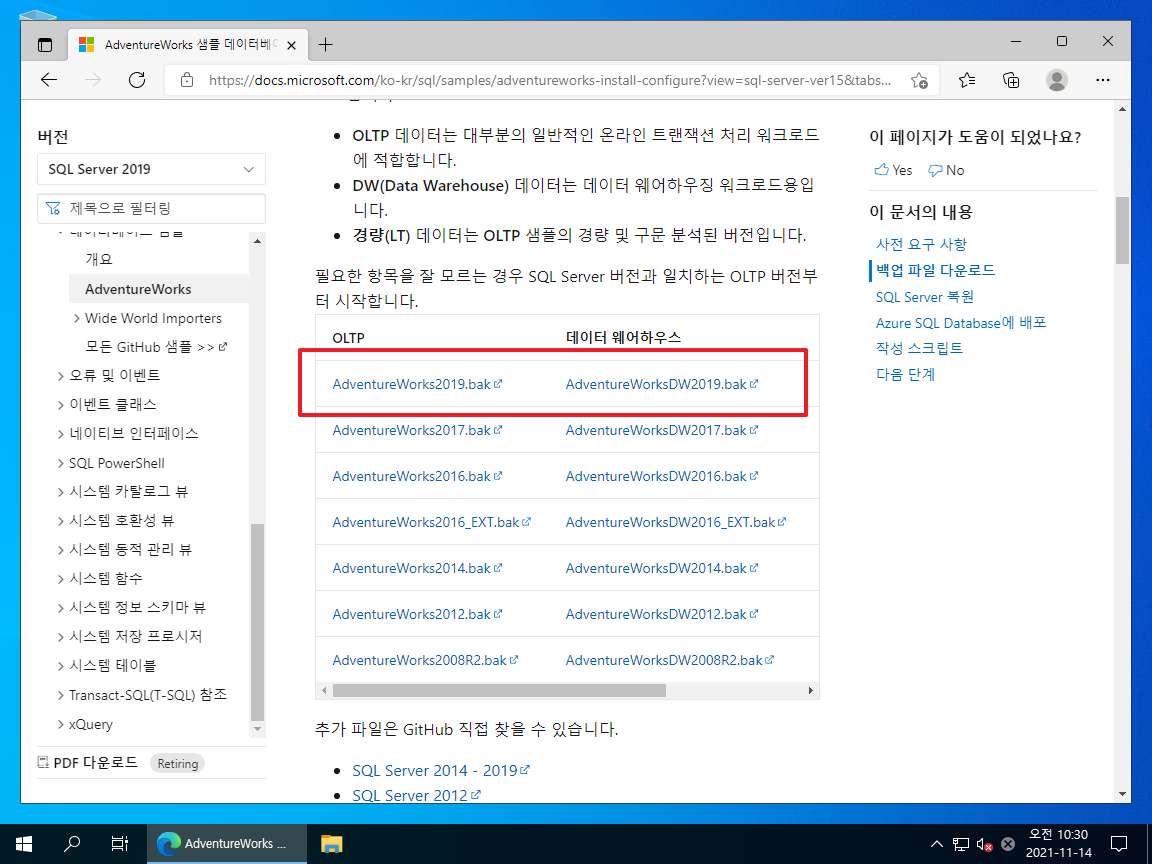
Task: Expand 이벤트 클래스 node
Action: tap(61, 405)
